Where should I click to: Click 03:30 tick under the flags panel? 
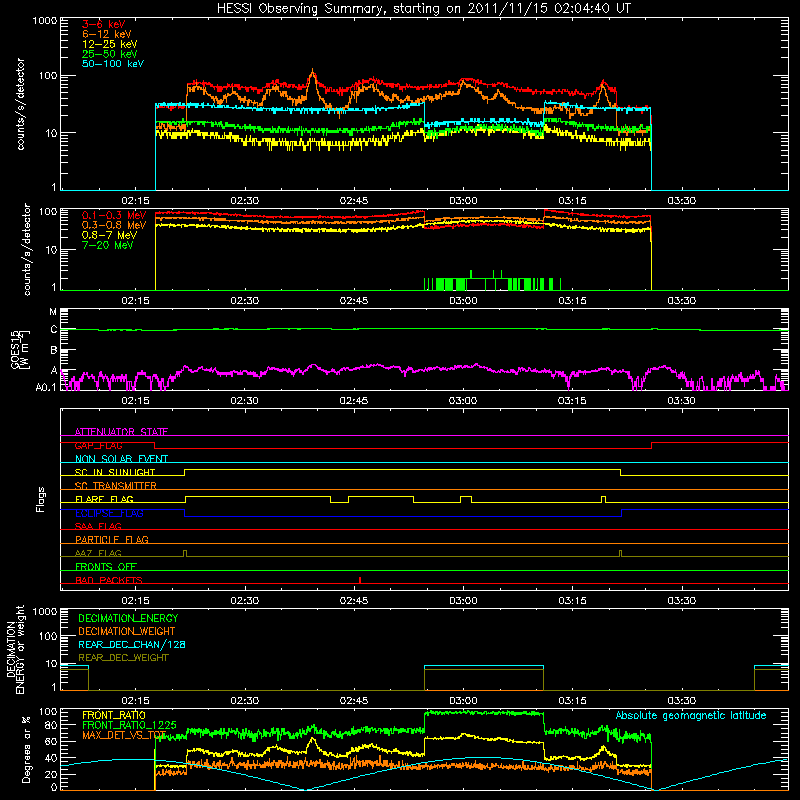click(681, 601)
